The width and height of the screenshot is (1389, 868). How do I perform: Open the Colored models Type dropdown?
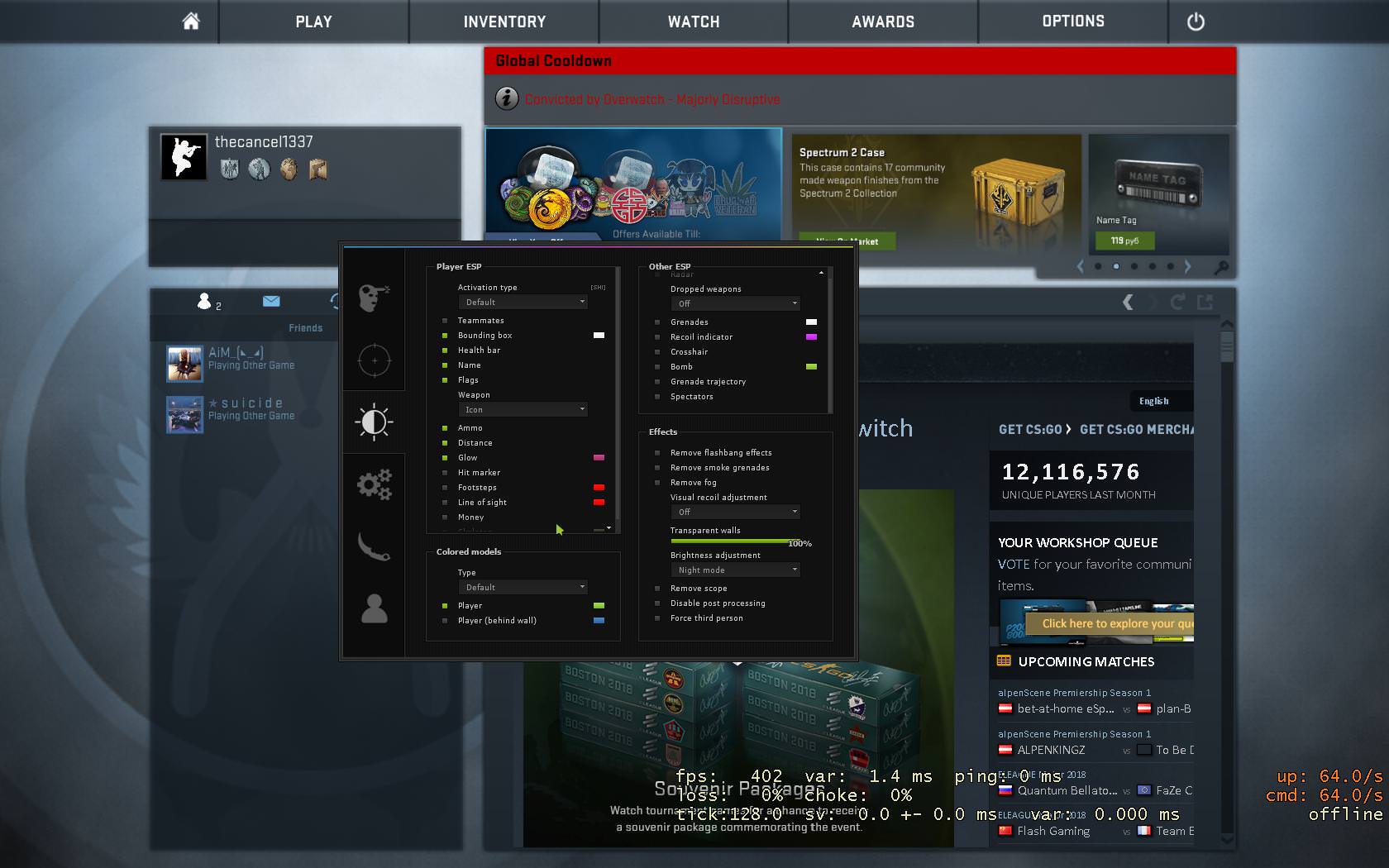click(x=523, y=588)
